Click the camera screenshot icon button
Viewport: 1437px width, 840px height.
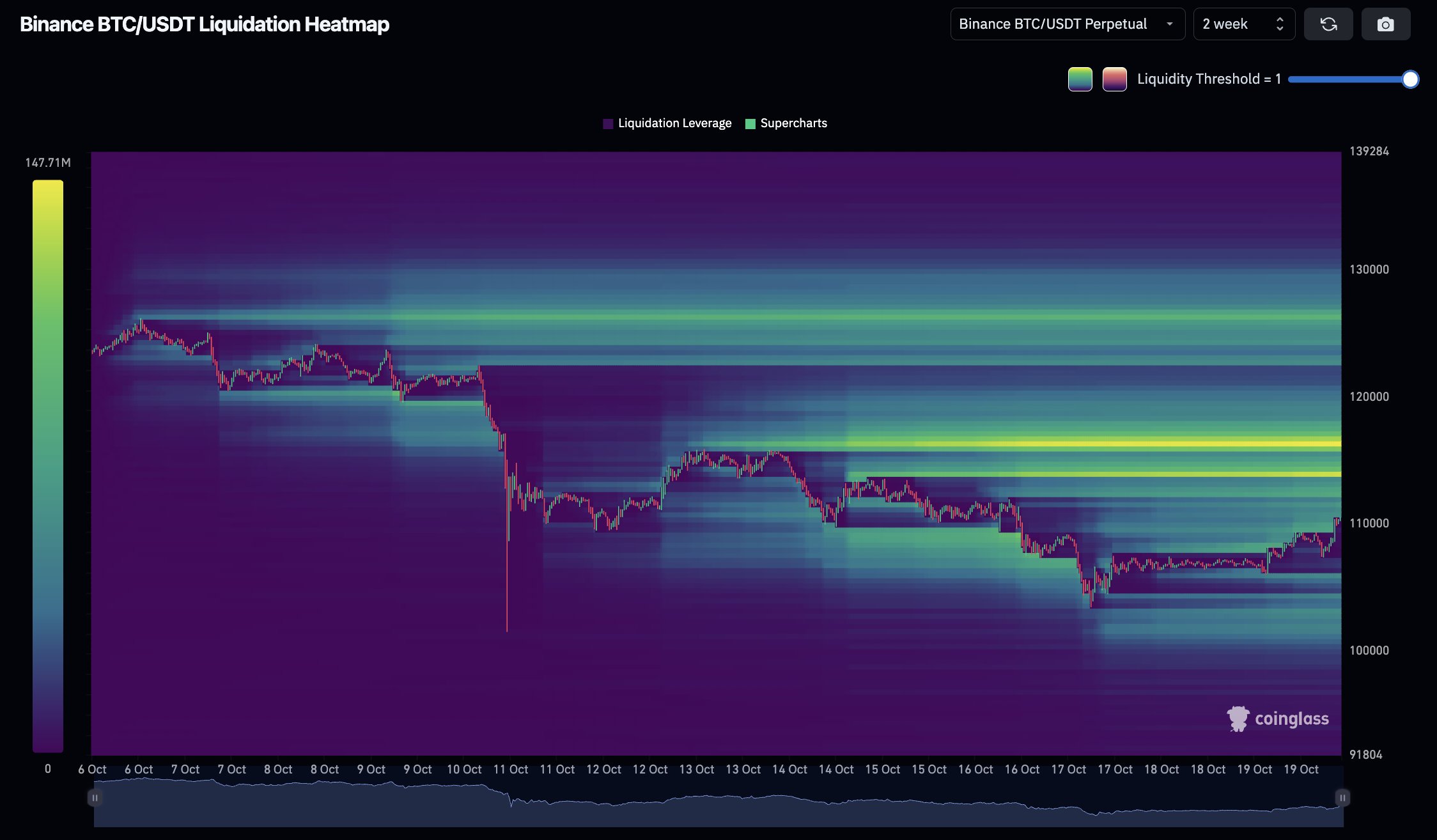coord(1385,24)
